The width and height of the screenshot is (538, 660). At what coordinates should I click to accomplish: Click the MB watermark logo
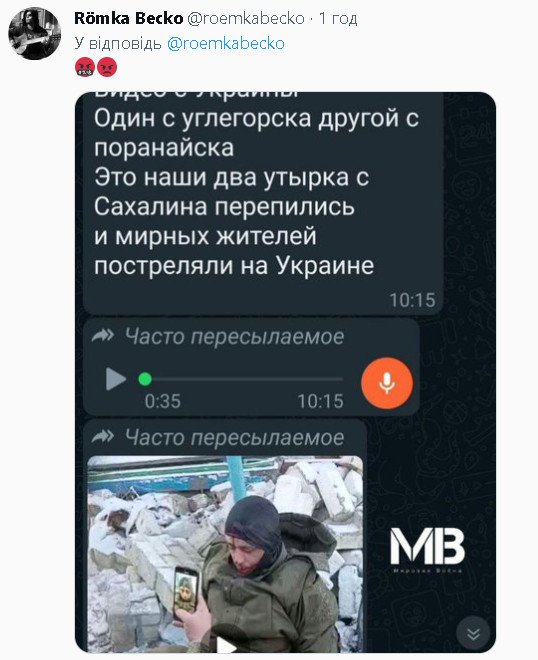(427, 549)
